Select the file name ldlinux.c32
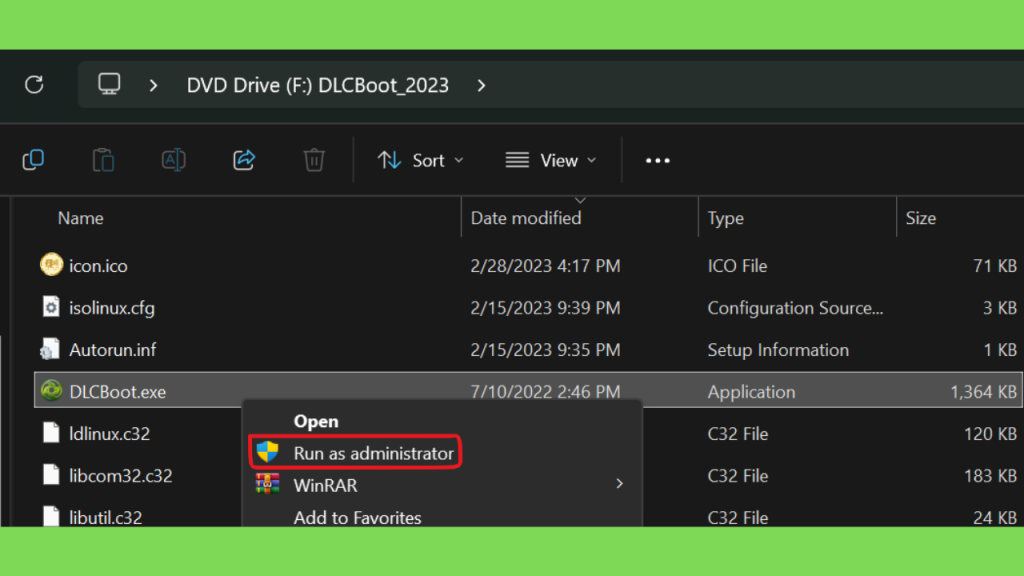1024x576 pixels. click(x=110, y=434)
